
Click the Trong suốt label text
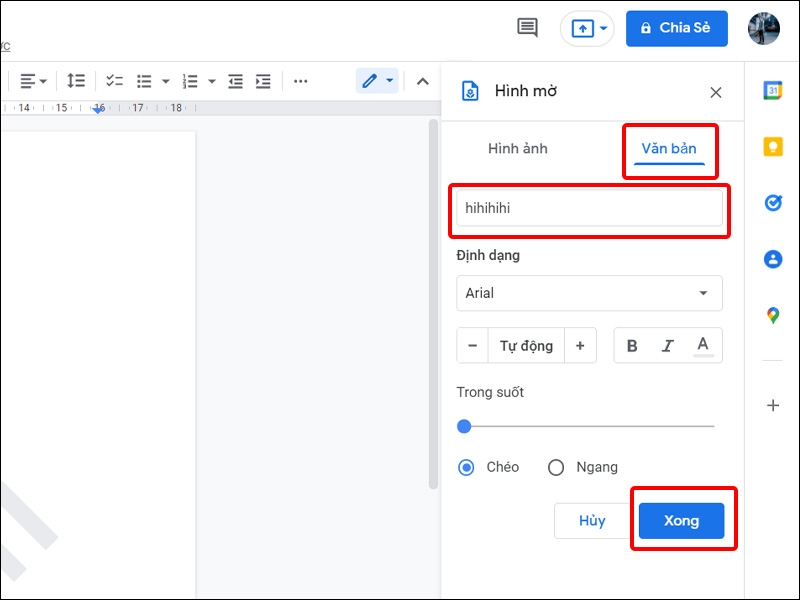coord(490,392)
